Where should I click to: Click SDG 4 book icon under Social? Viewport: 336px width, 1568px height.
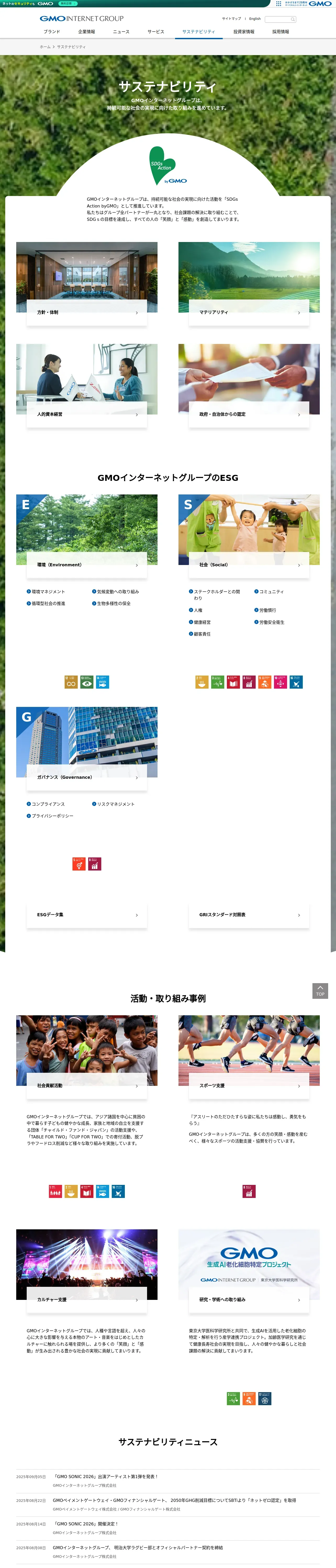pyautogui.click(x=234, y=682)
